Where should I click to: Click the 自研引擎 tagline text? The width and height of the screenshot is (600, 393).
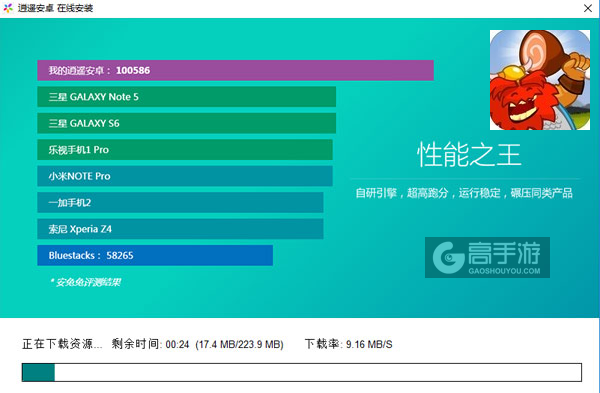tap(464, 193)
